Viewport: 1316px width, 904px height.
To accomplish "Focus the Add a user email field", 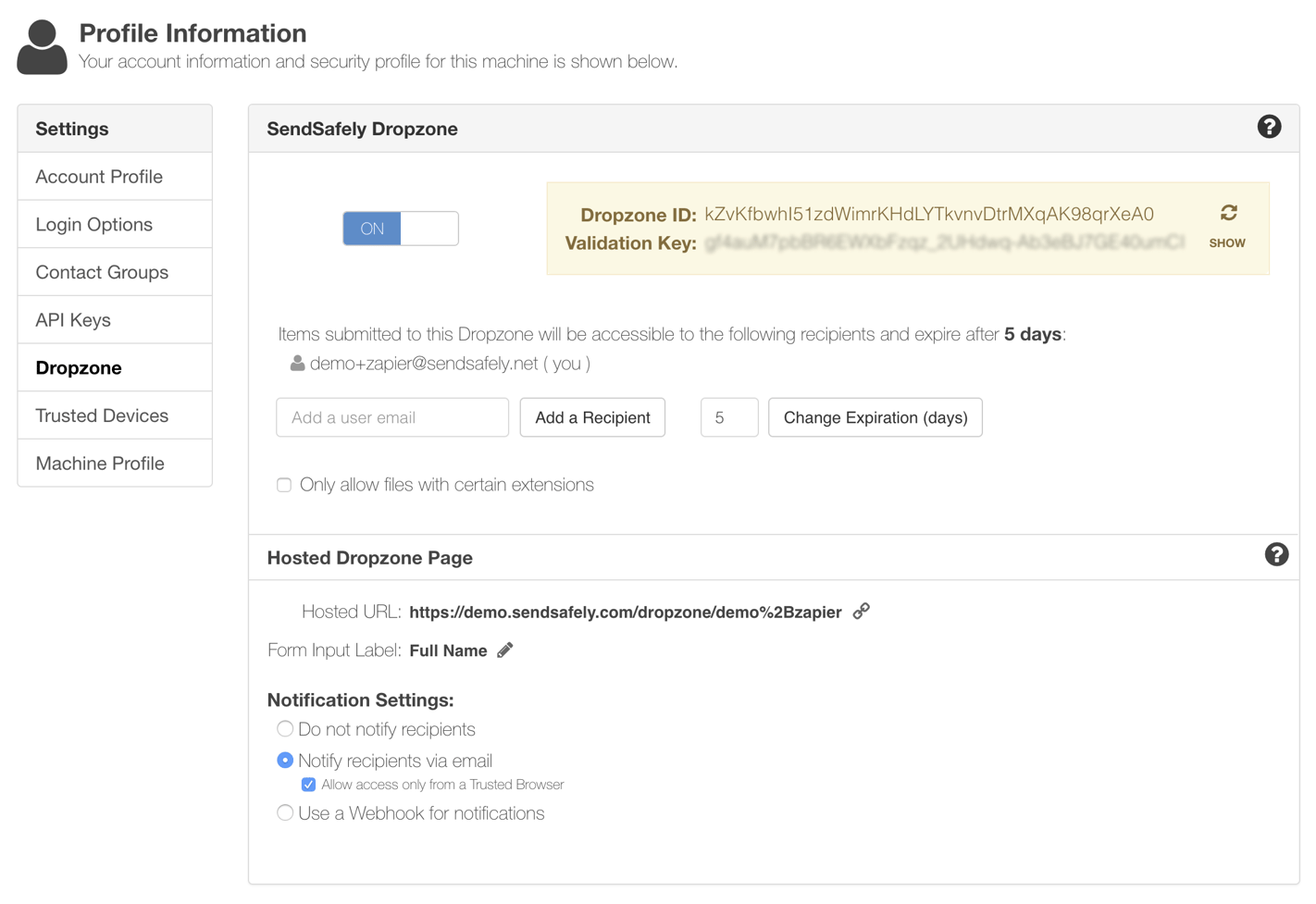I will (x=391, y=417).
